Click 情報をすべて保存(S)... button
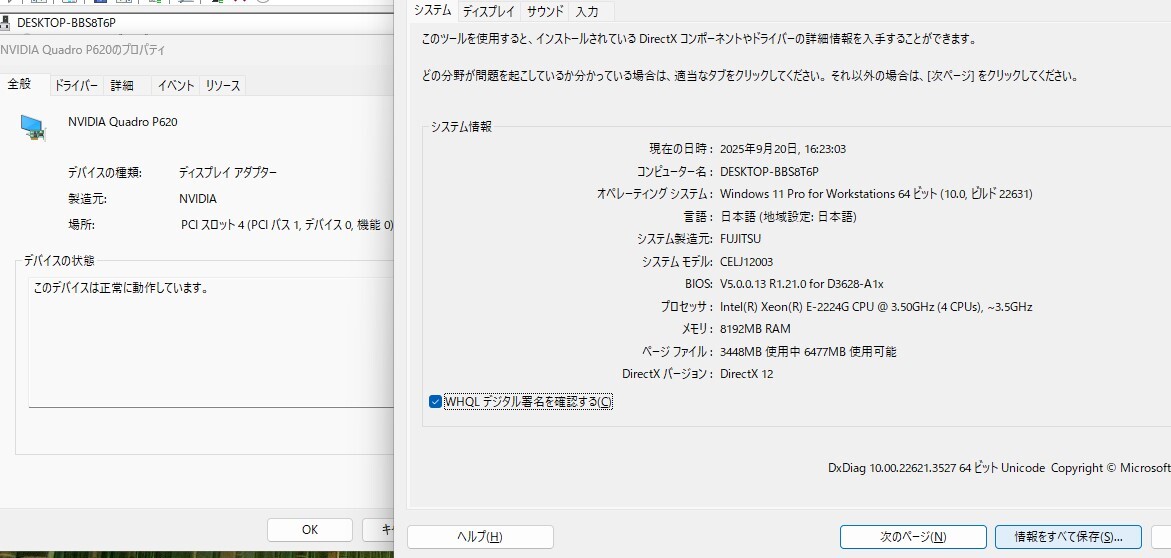Image resolution: width=1171 pixels, height=558 pixels. click(x=1068, y=537)
